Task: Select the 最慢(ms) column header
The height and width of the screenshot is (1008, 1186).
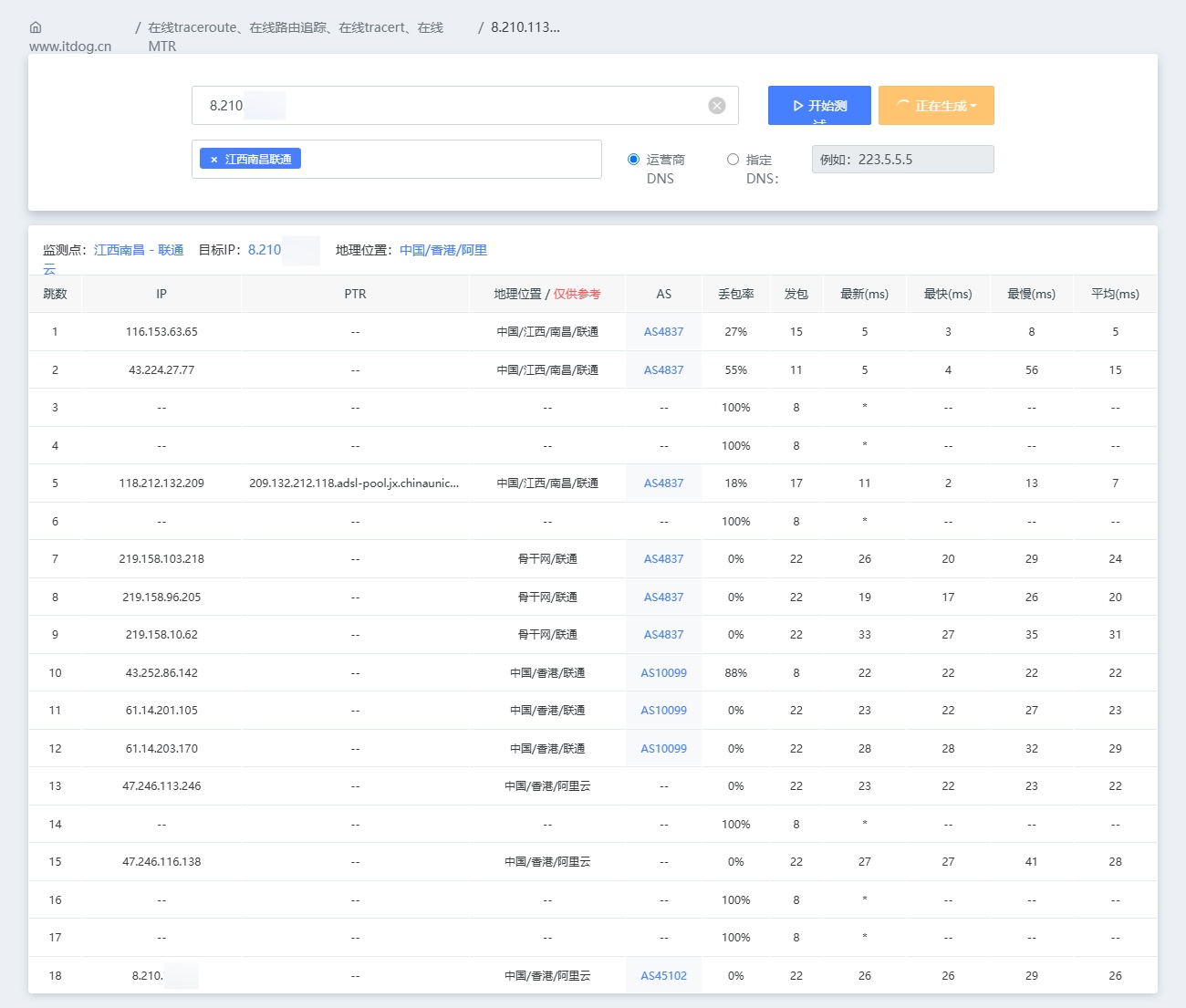Action: pyautogui.click(x=1031, y=294)
